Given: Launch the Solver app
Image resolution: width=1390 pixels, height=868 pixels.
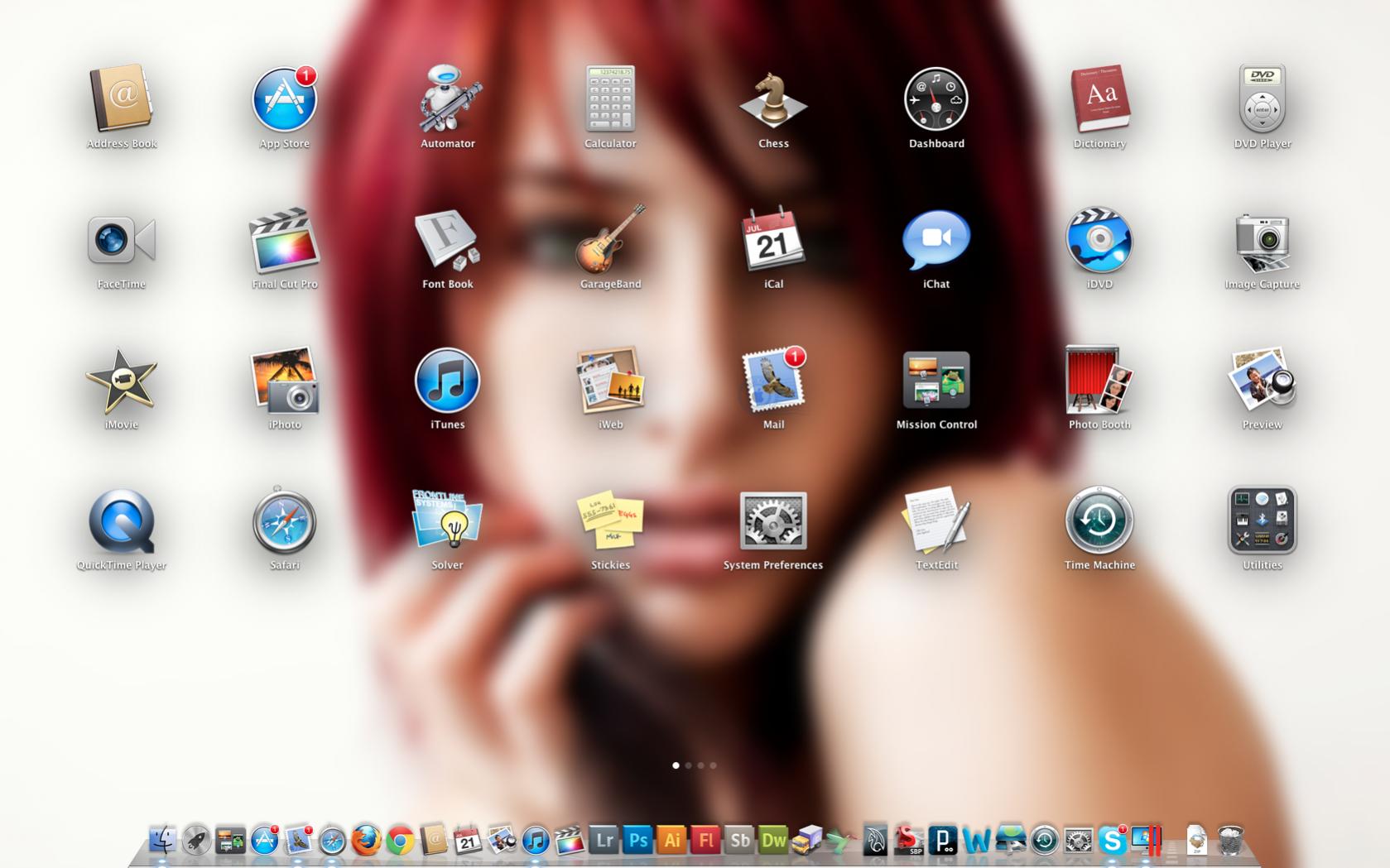Looking at the screenshot, I should pos(448,520).
